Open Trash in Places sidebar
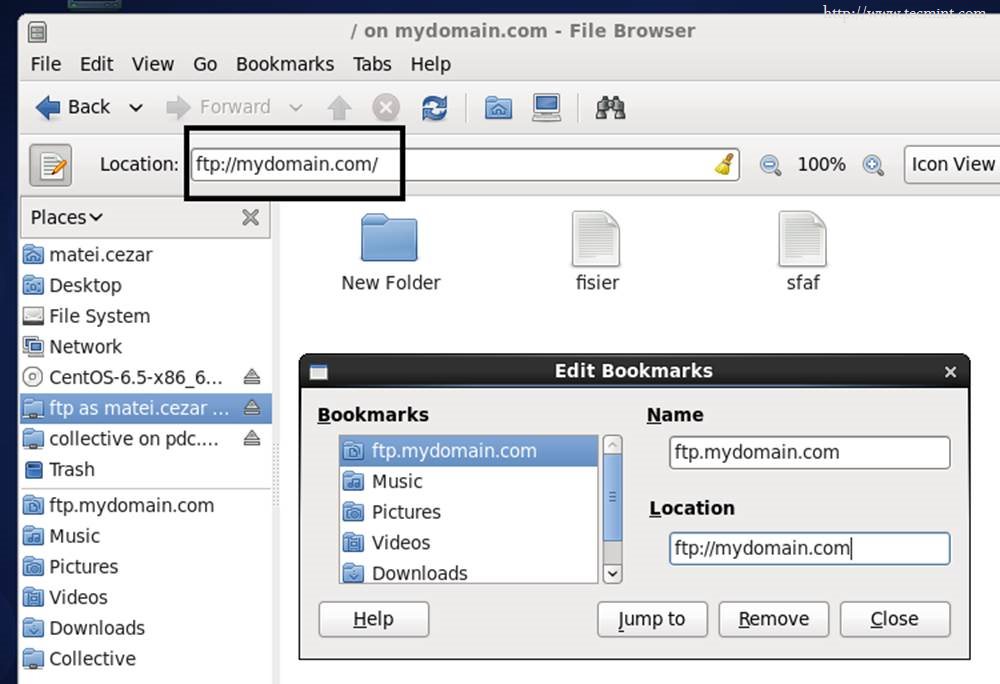The width and height of the screenshot is (1000, 684). click(146, 469)
